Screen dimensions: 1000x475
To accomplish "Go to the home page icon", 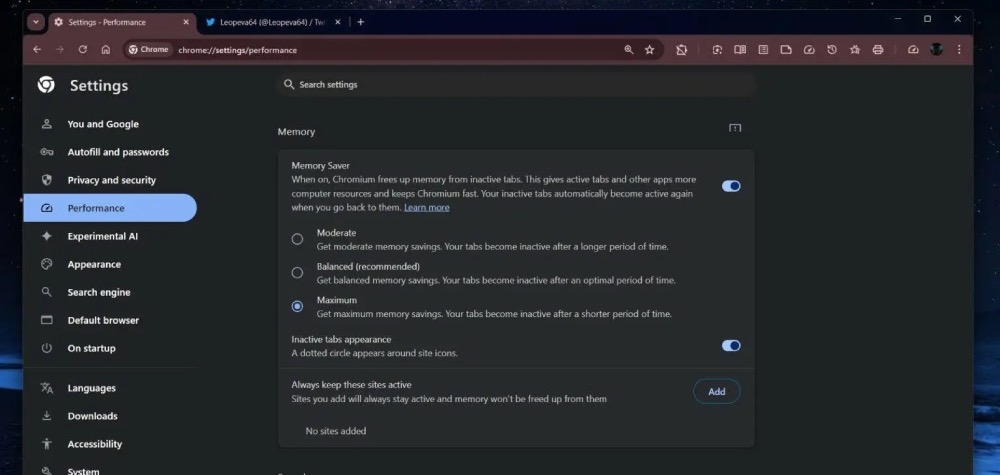I will point(106,49).
